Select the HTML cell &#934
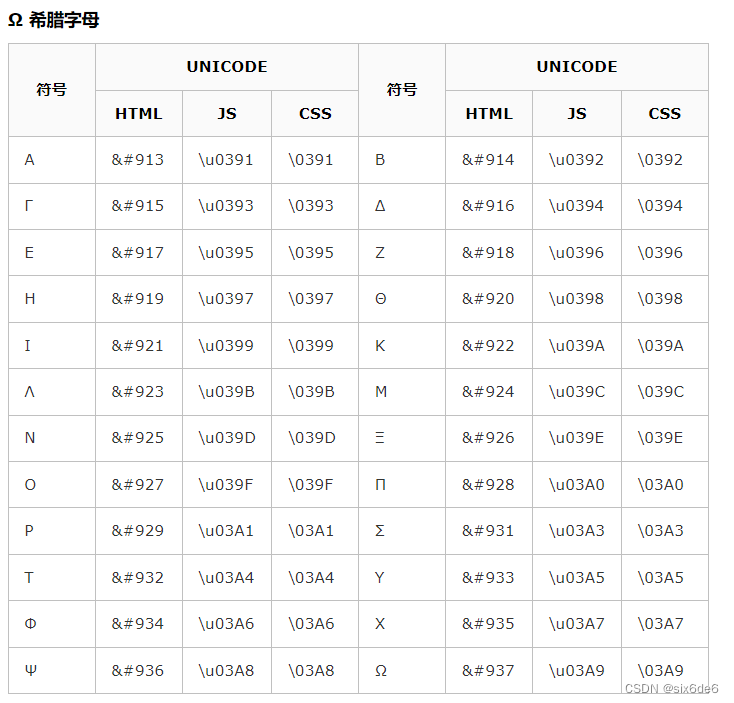Screen dimensions: 734x703 (x=139, y=624)
